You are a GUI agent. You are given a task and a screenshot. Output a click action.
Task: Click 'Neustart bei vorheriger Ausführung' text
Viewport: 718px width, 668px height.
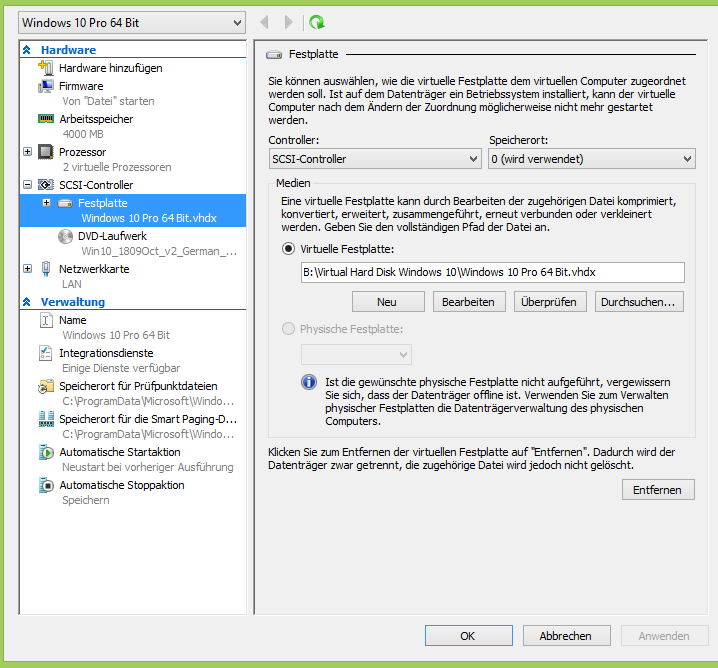147,467
